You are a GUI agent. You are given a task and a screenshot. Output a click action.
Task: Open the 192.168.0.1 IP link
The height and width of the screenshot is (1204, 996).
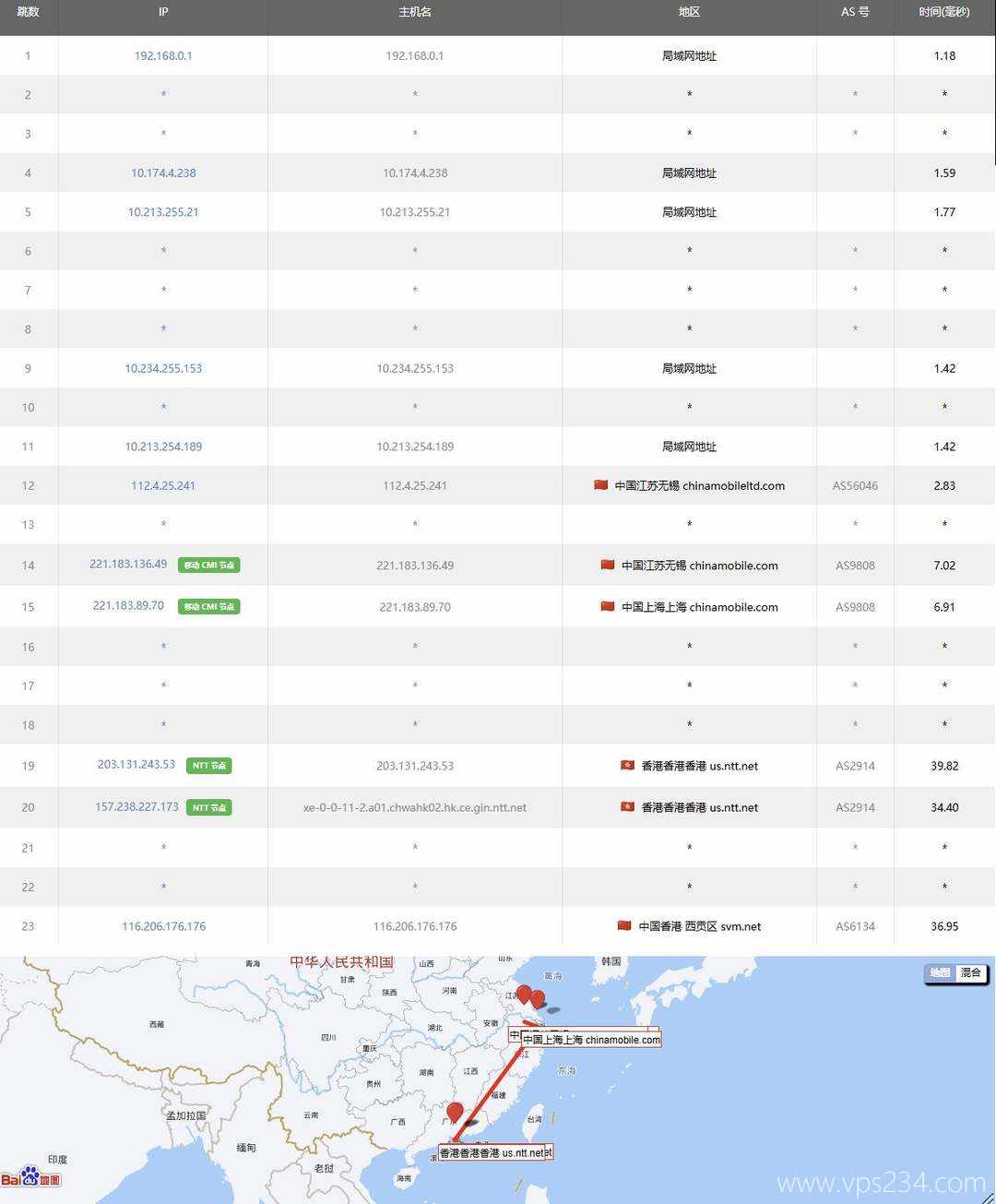[x=163, y=55]
